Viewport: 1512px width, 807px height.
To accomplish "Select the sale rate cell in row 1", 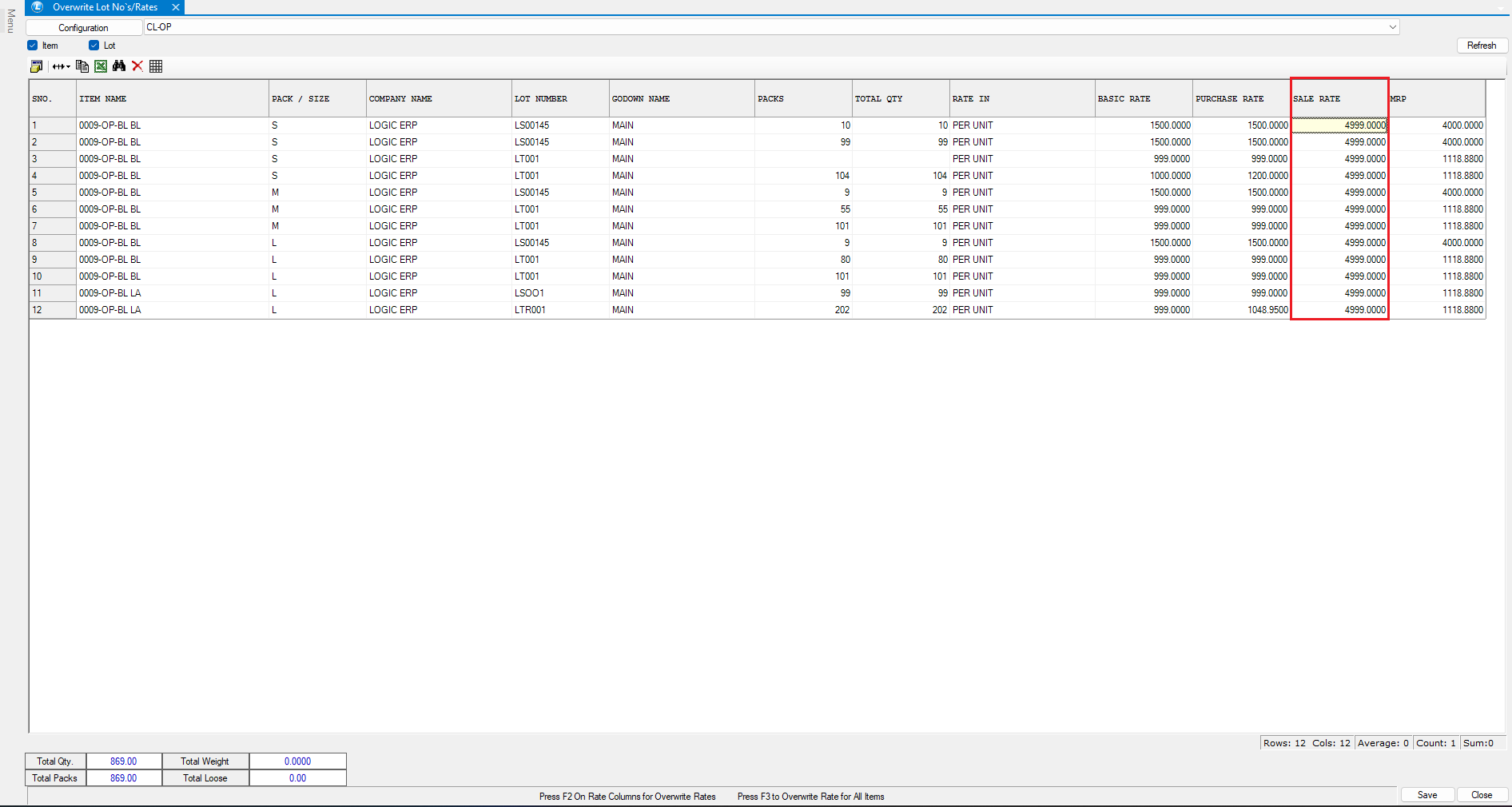I will tap(1339, 125).
